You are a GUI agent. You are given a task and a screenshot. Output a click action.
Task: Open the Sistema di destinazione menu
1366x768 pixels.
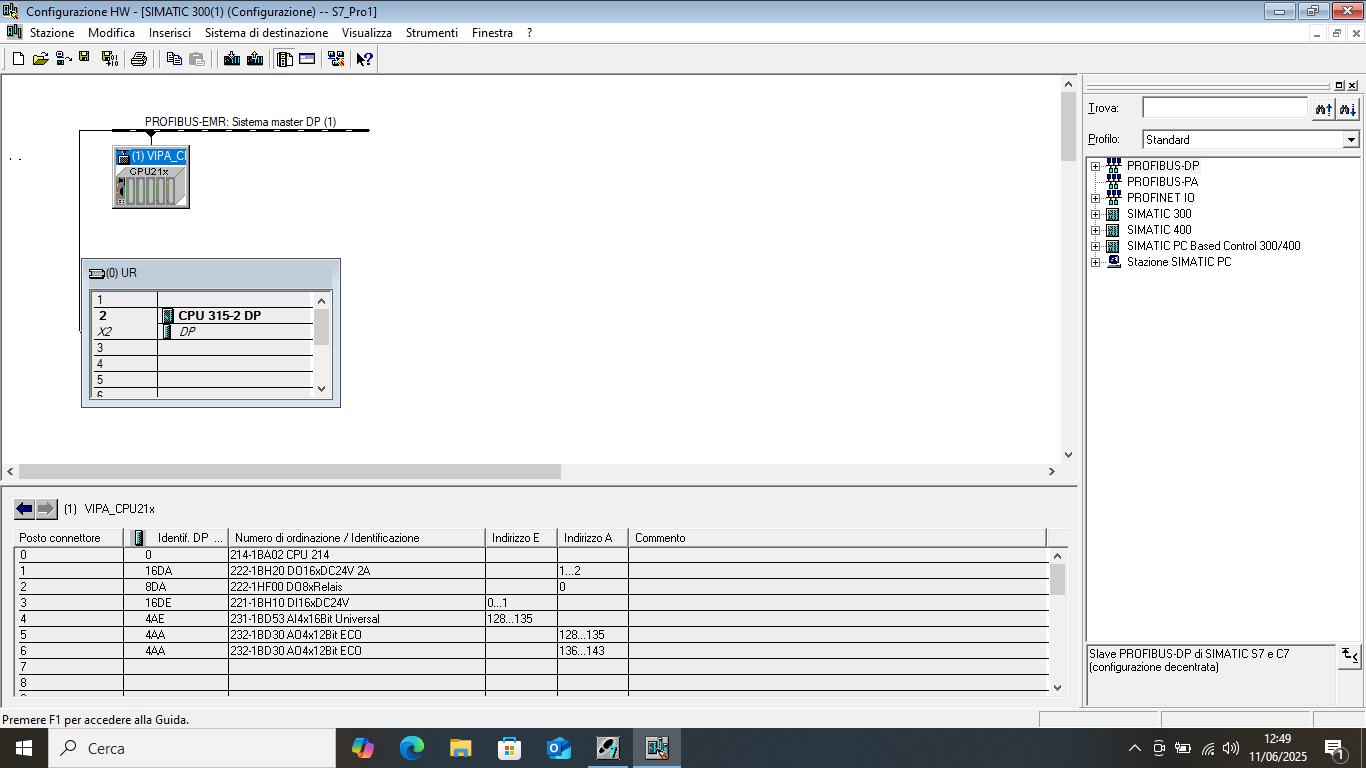(x=266, y=33)
